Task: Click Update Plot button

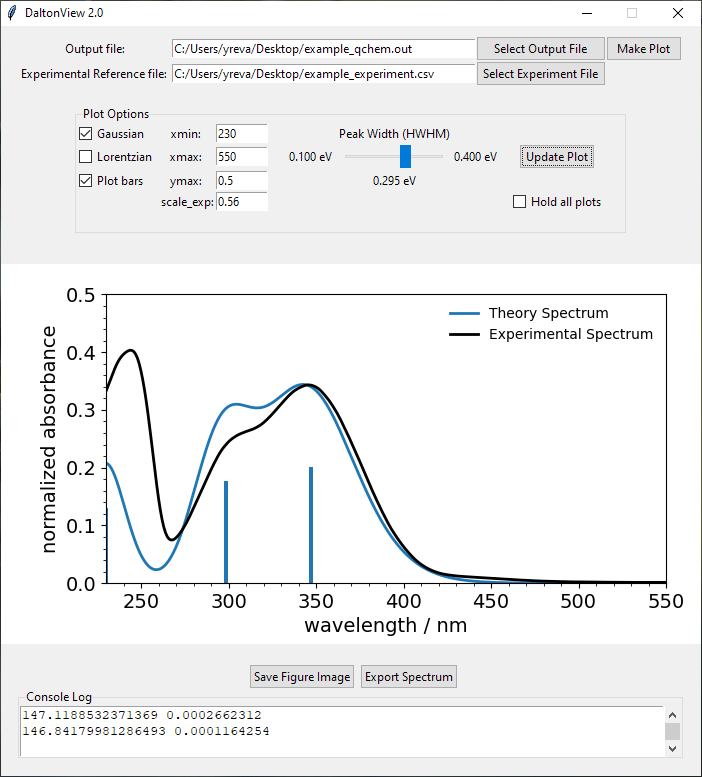Action: 557,157
